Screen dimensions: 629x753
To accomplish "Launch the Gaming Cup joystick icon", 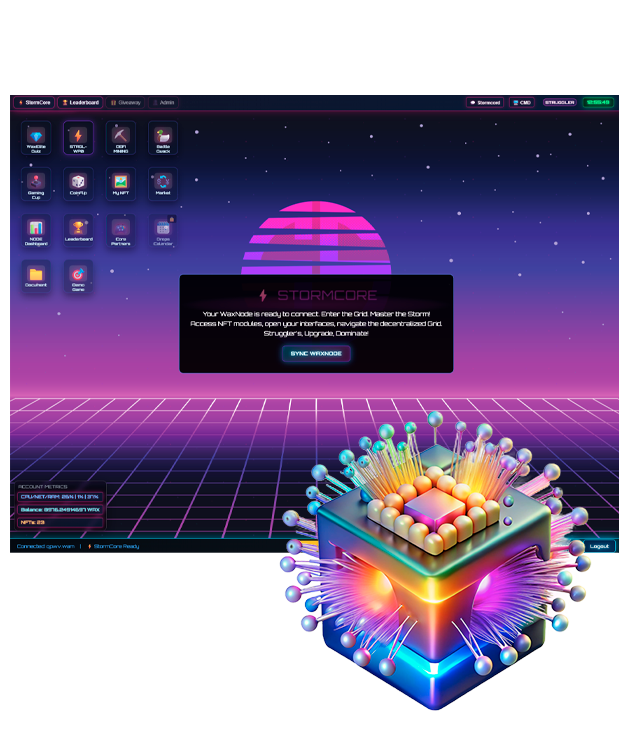I will 36,183.
